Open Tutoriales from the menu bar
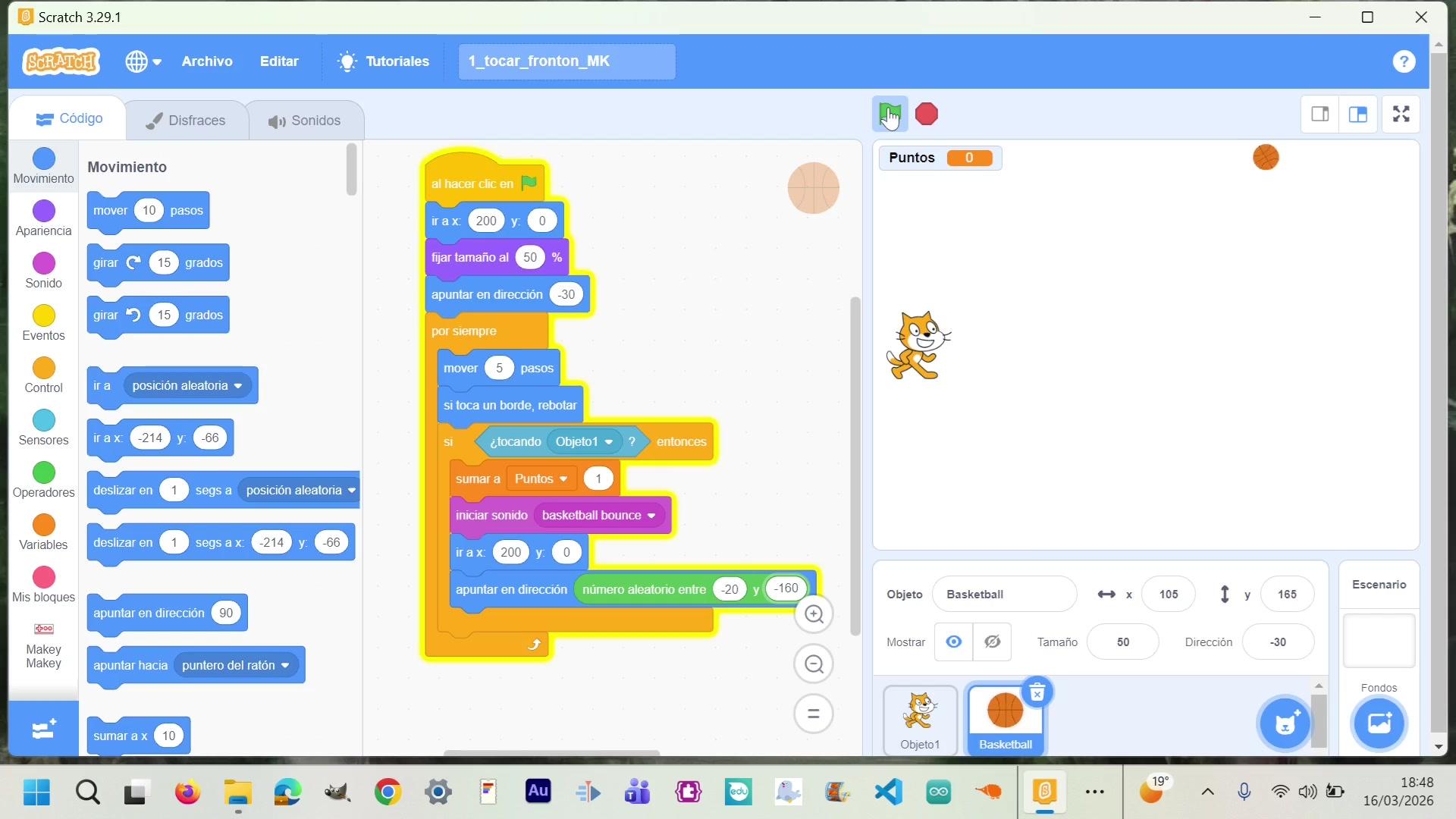Image resolution: width=1456 pixels, height=819 pixels. (x=384, y=61)
